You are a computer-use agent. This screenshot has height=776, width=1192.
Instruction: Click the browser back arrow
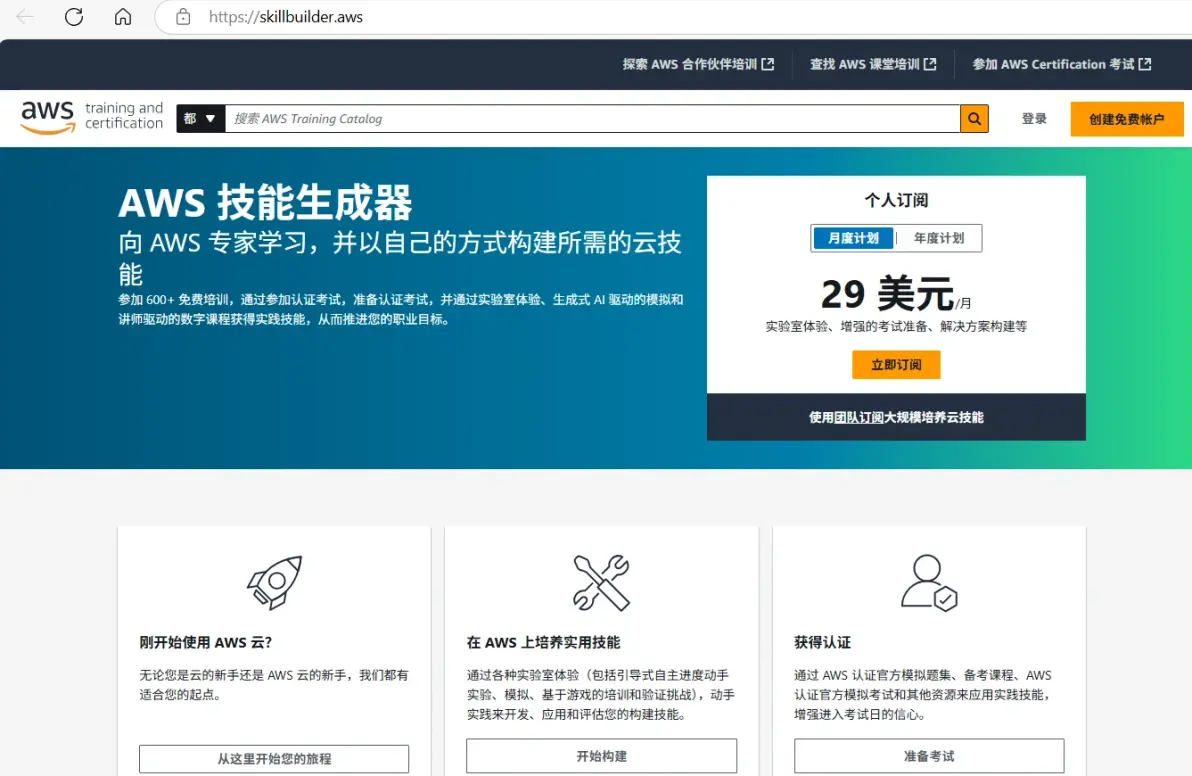point(25,17)
